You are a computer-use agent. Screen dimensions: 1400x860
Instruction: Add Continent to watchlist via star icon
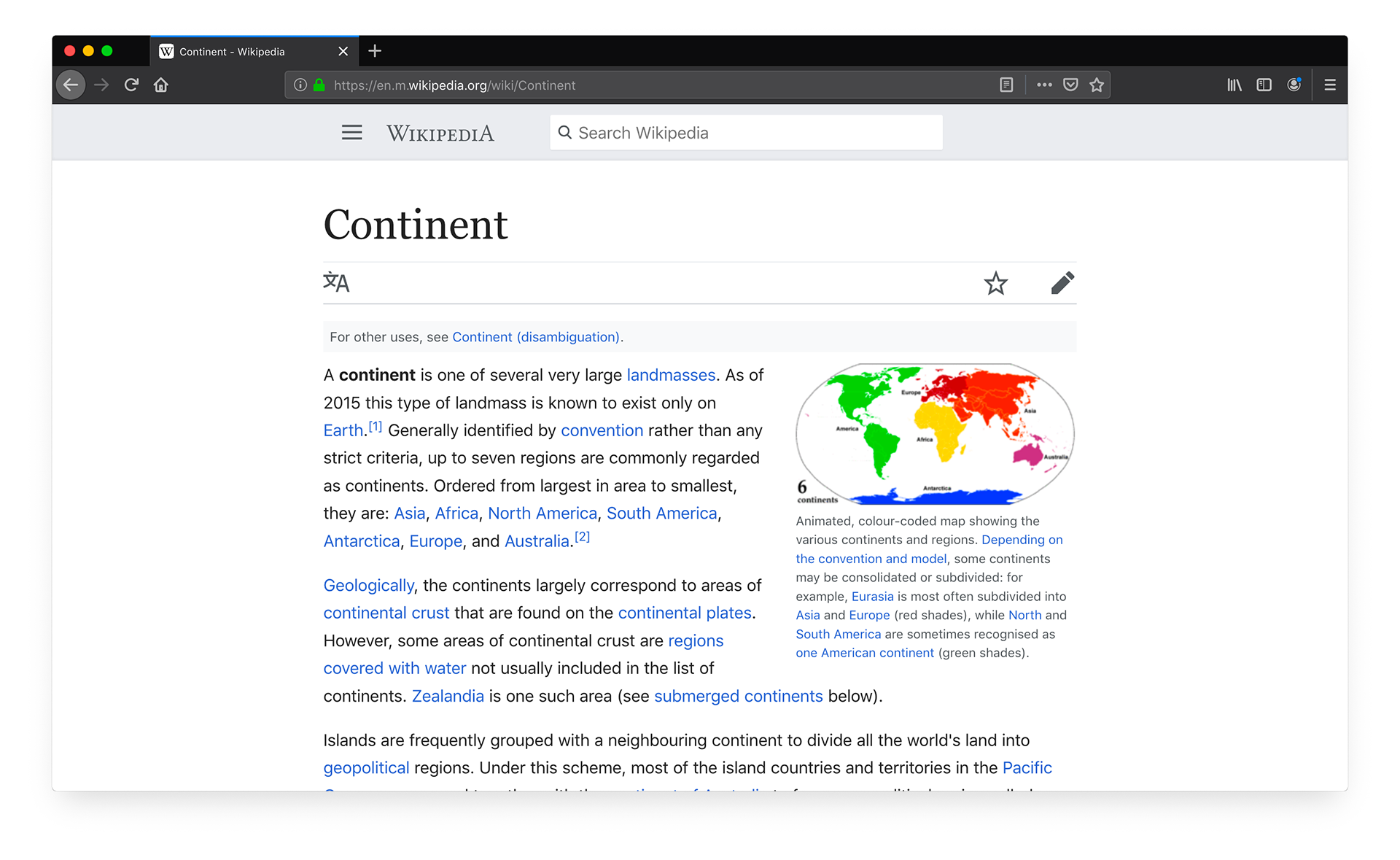click(x=995, y=283)
